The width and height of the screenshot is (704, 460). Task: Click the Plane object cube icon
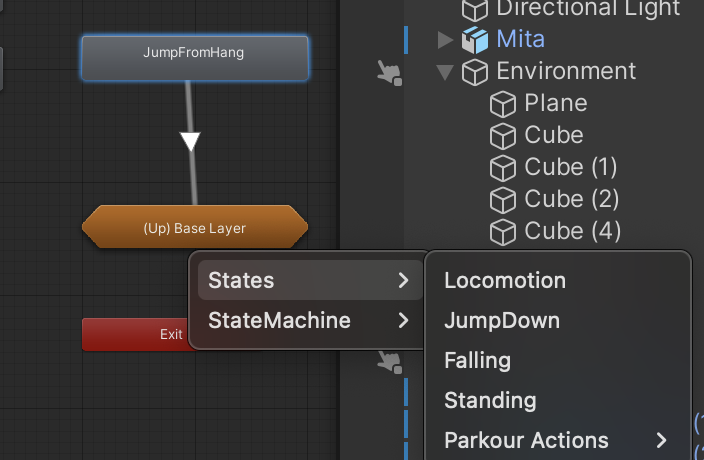502,104
